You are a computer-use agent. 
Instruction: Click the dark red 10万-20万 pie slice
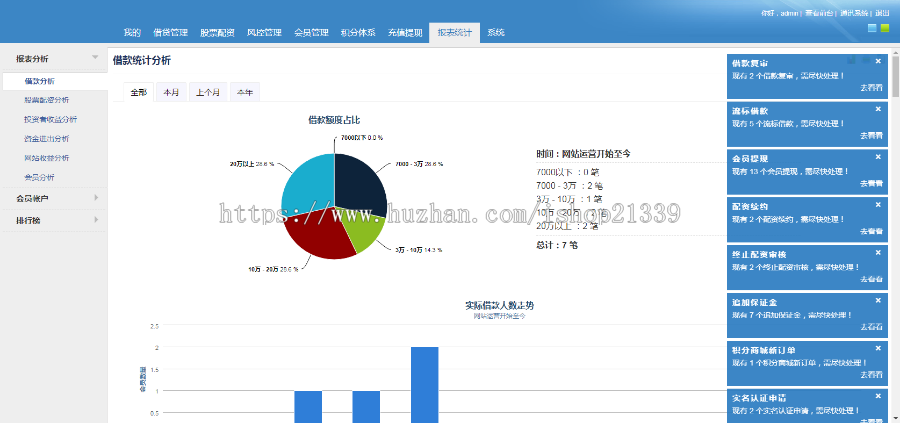coord(319,235)
